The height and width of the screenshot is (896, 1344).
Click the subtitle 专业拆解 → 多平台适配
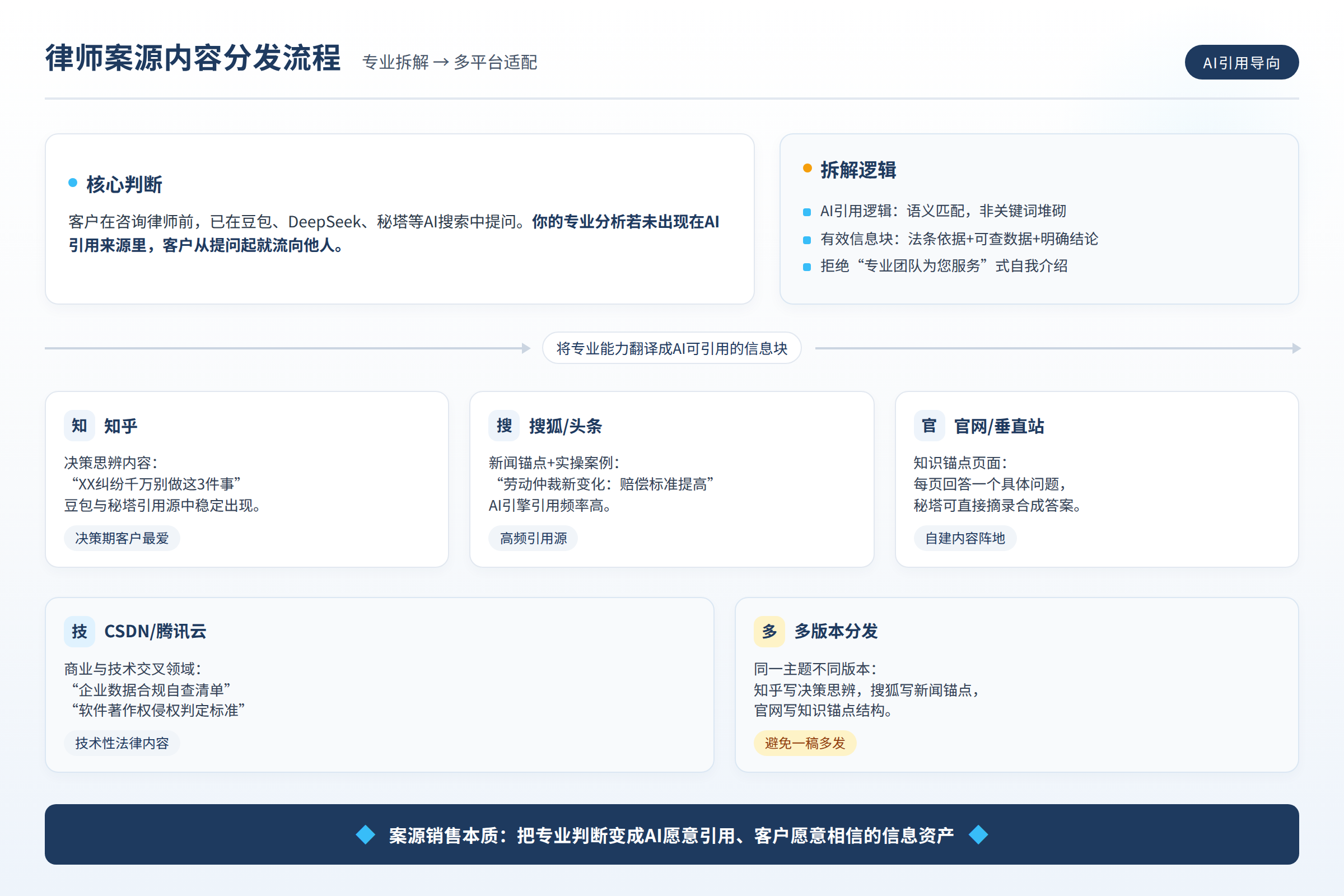450,62
